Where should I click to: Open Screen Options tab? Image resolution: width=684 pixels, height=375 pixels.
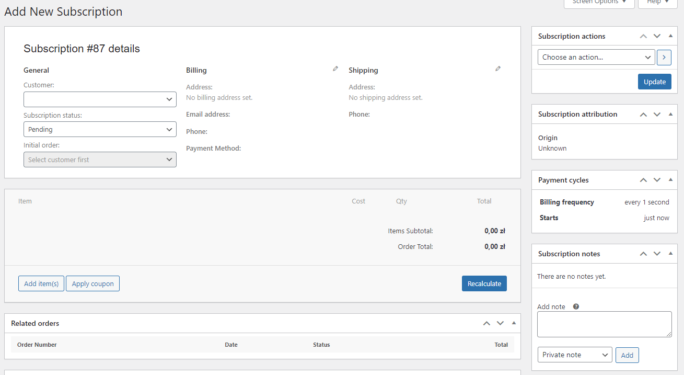599,3
